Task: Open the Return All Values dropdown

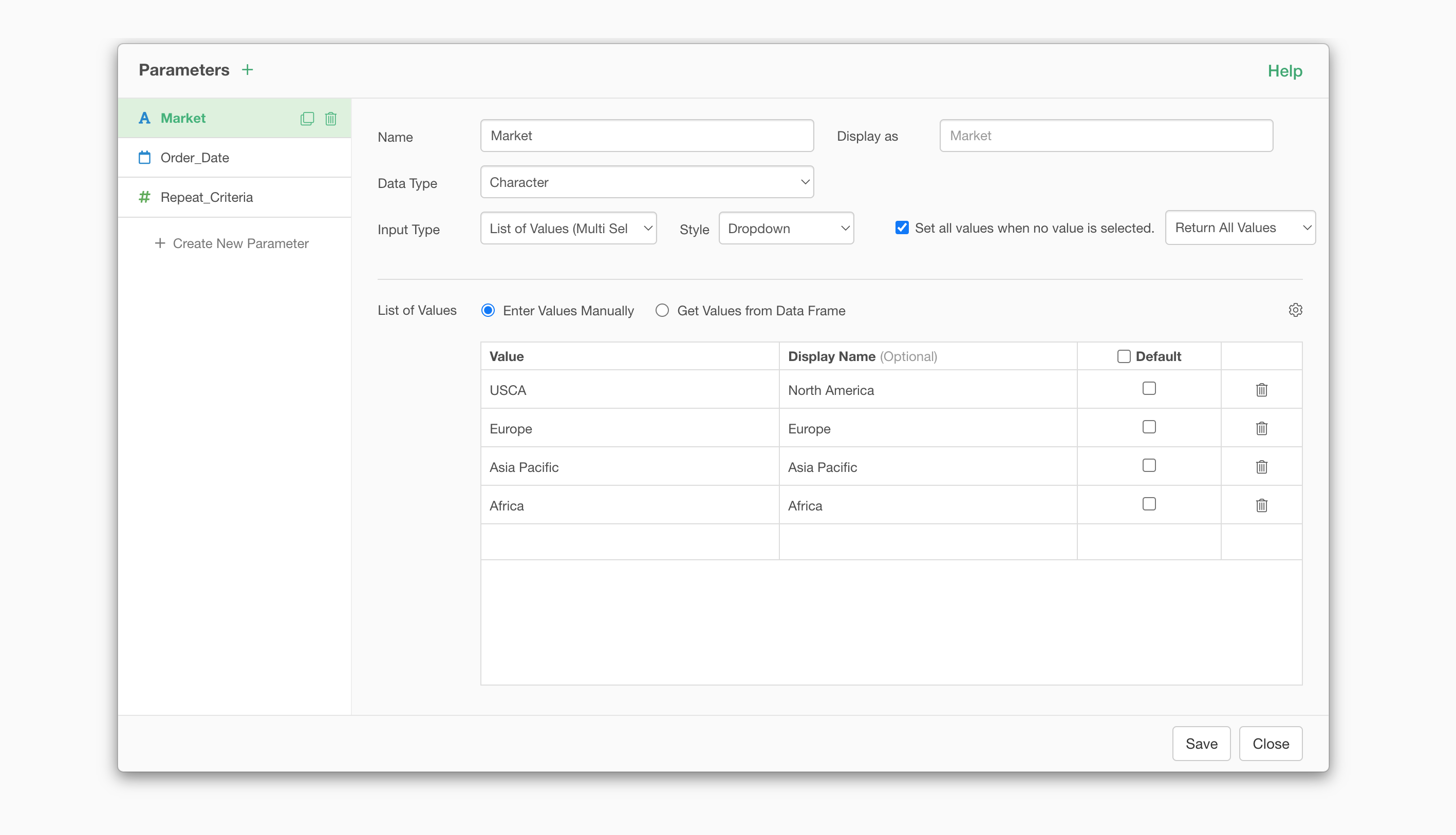Action: [x=1240, y=227]
